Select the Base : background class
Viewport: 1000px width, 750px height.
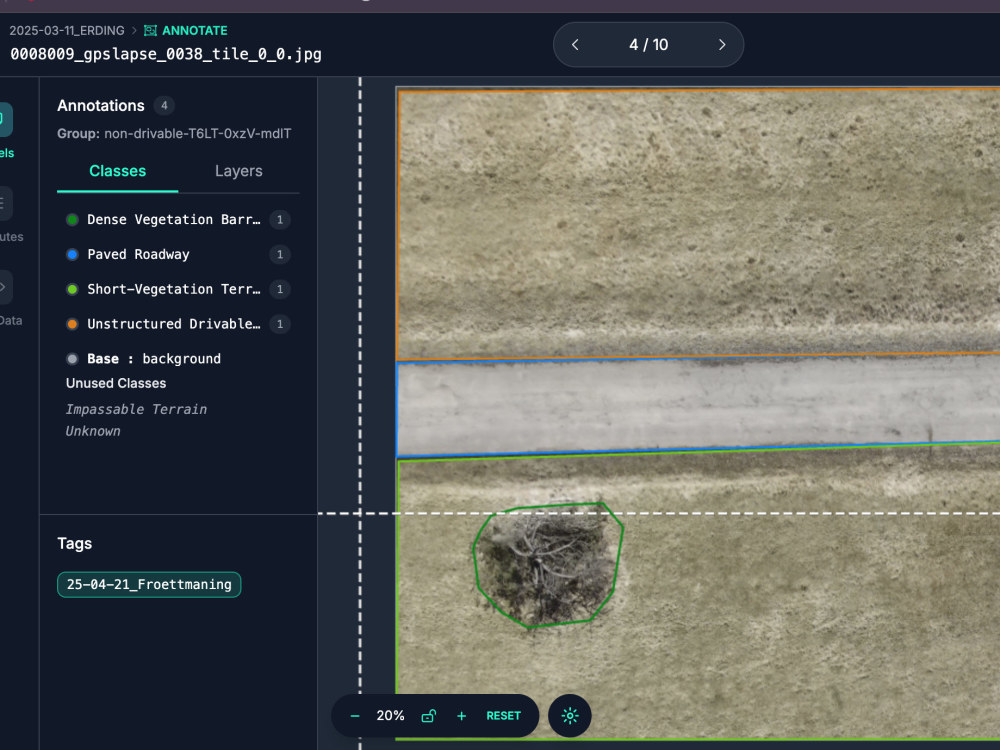coord(143,358)
